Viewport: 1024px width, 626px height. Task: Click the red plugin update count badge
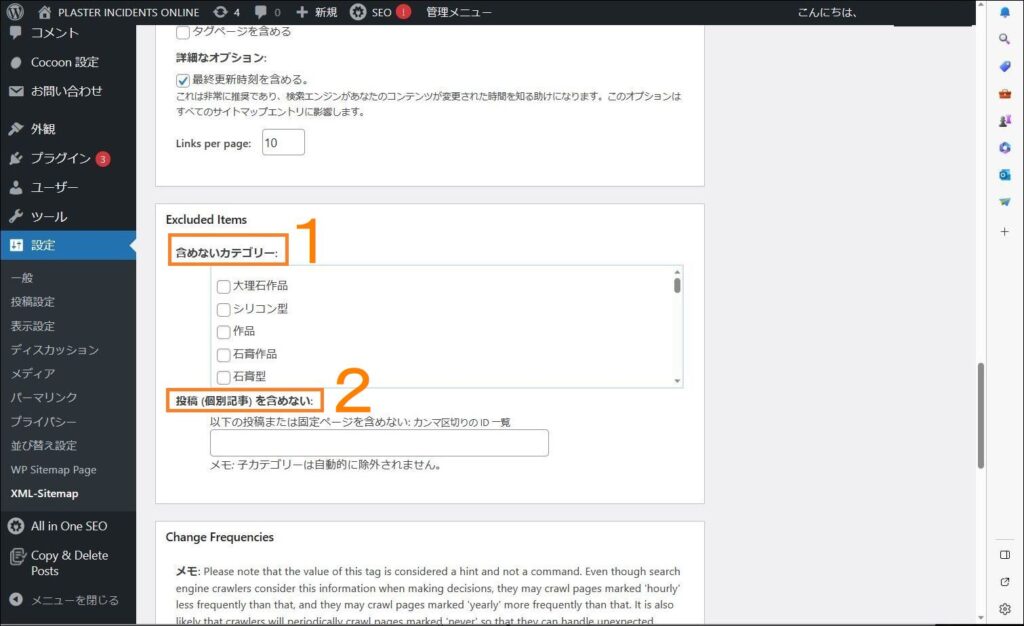coord(103,159)
